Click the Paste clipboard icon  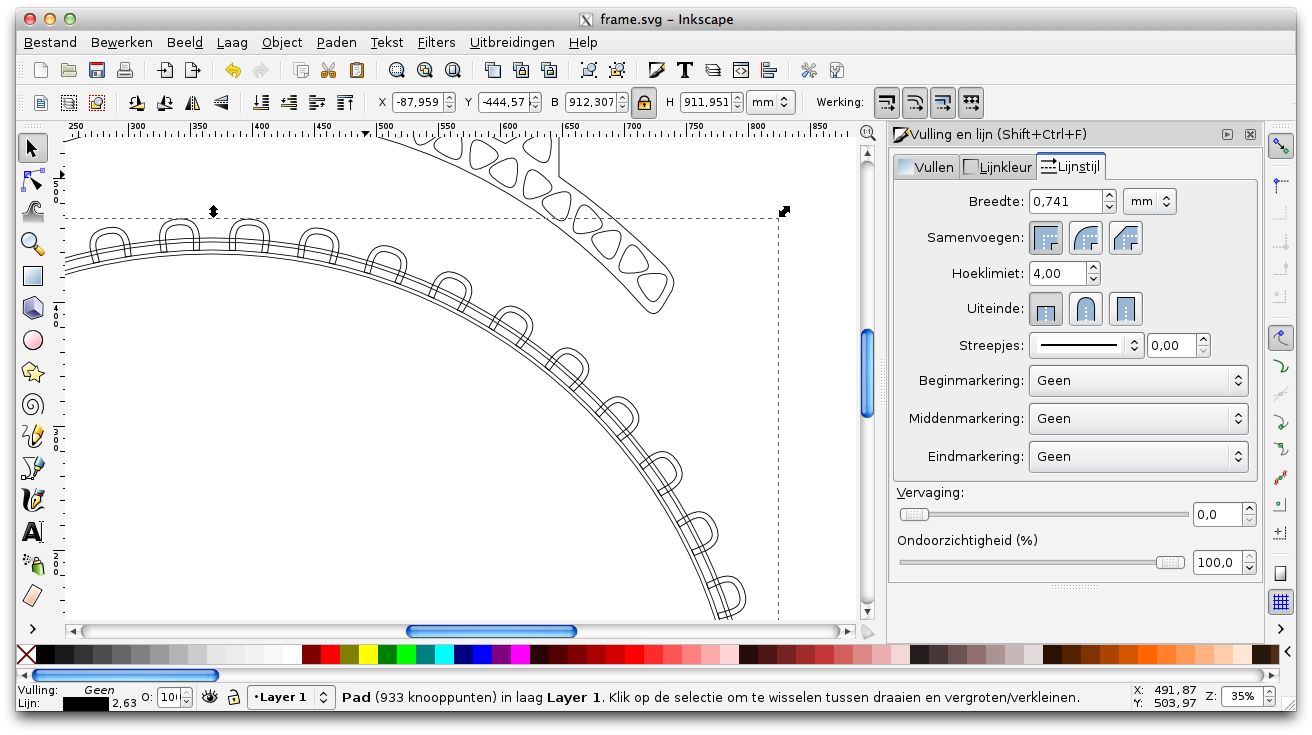(x=356, y=70)
